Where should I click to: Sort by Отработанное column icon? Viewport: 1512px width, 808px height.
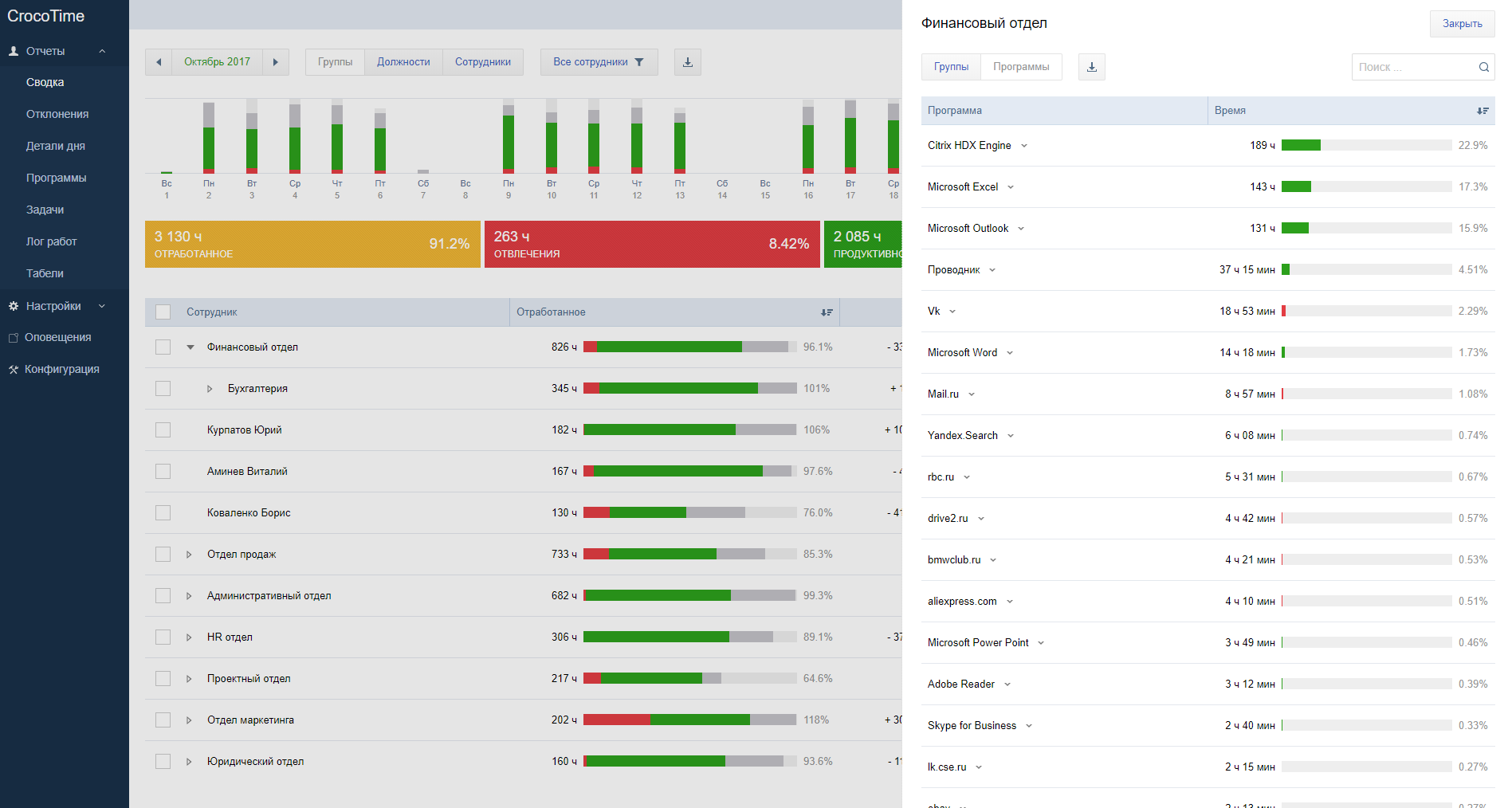pyautogui.click(x=827, y=312)
